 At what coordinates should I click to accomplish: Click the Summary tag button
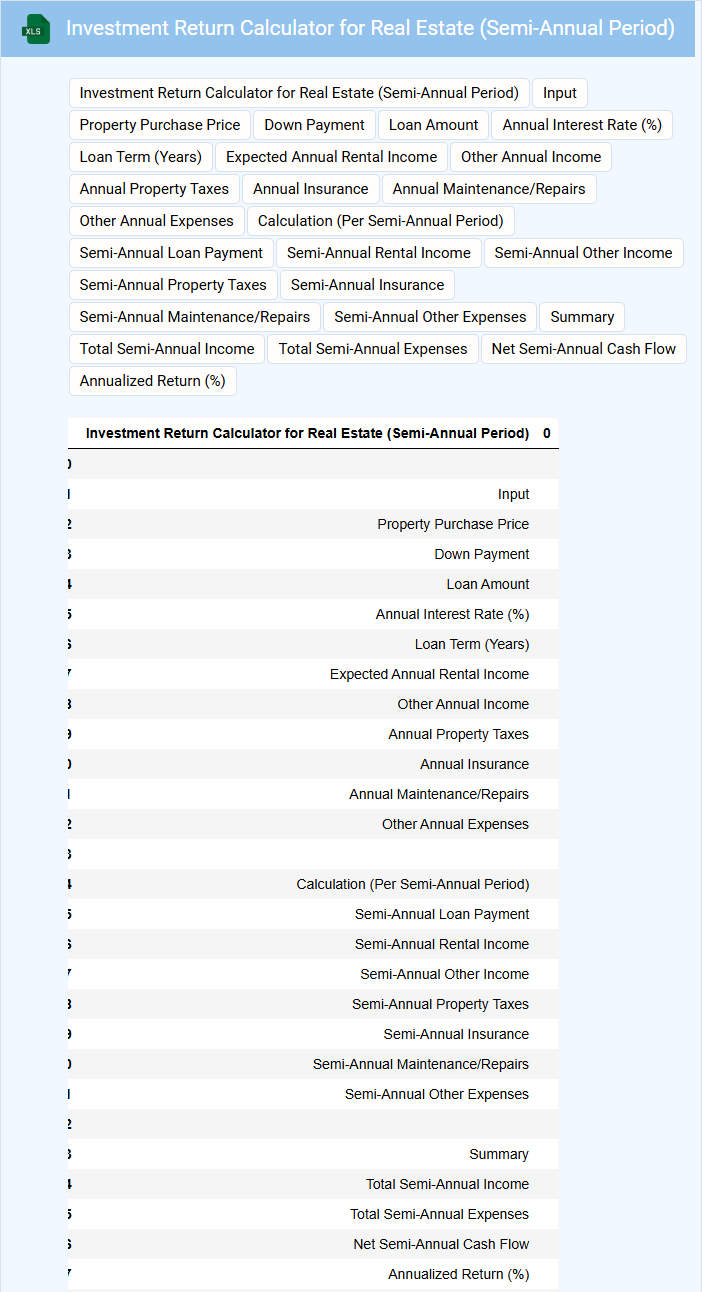[x=582, y=317]
